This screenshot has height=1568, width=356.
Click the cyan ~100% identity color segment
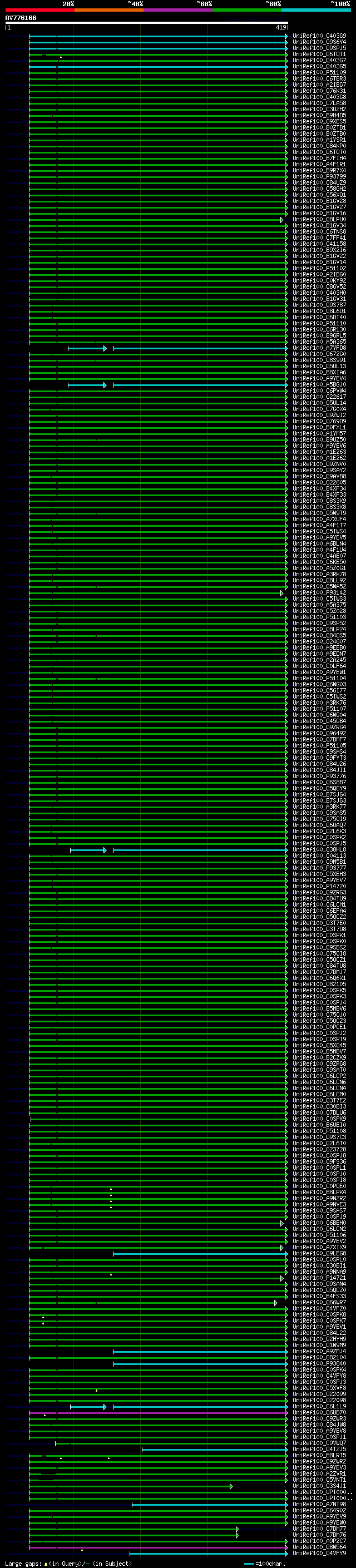click(x=317, y=10)
